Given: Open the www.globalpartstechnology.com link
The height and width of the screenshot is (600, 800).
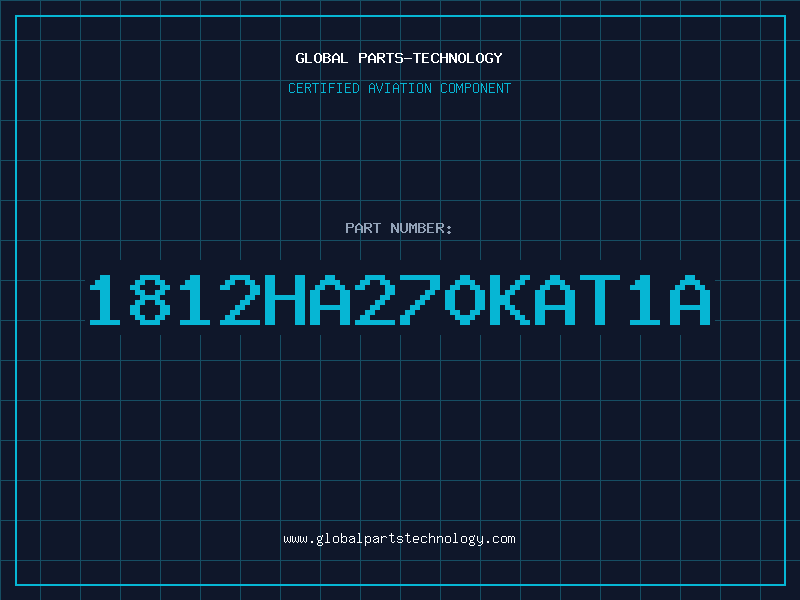Looking at the screenshot, I should click(399, 539).
